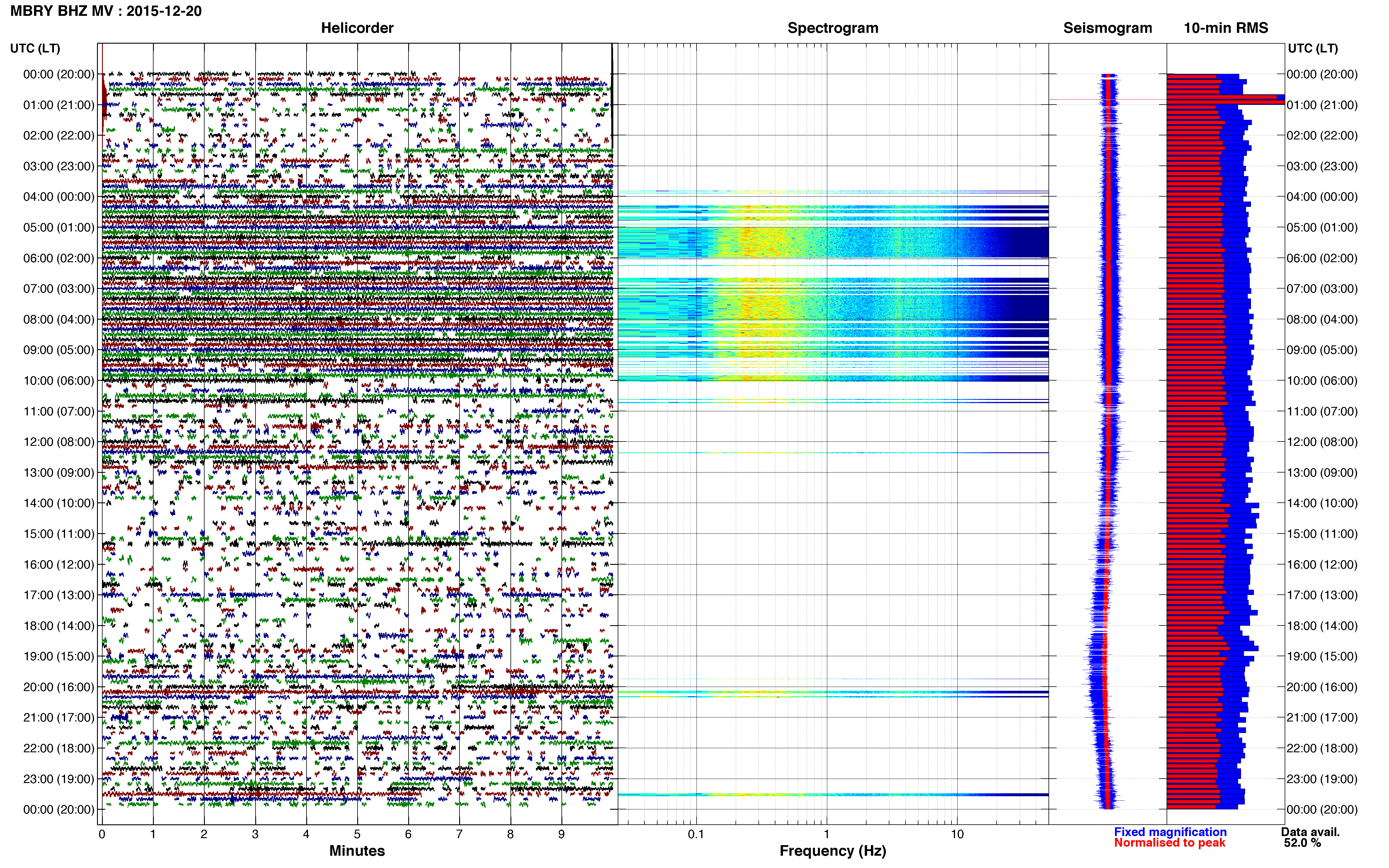This screenshot has width=1389, height=868.
Task: Click the 'Helicorder' panel heading
Action: pyautogui.click(x=357, y=28)
